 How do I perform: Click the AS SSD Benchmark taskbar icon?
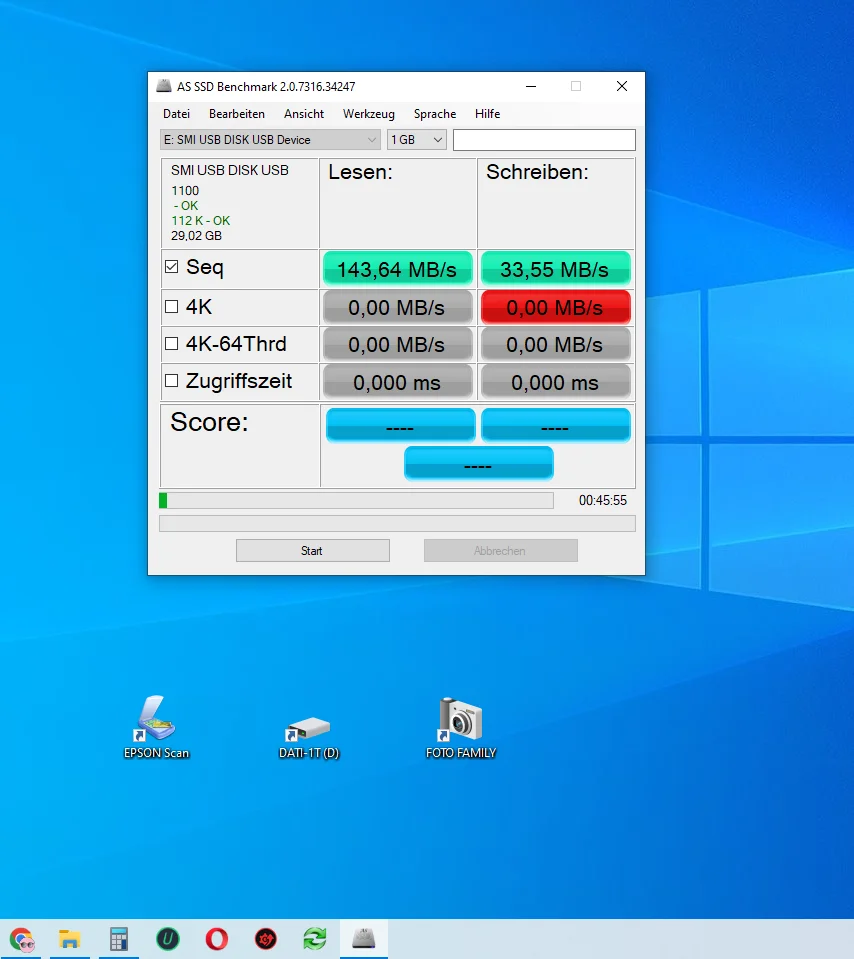pos(363,939)
